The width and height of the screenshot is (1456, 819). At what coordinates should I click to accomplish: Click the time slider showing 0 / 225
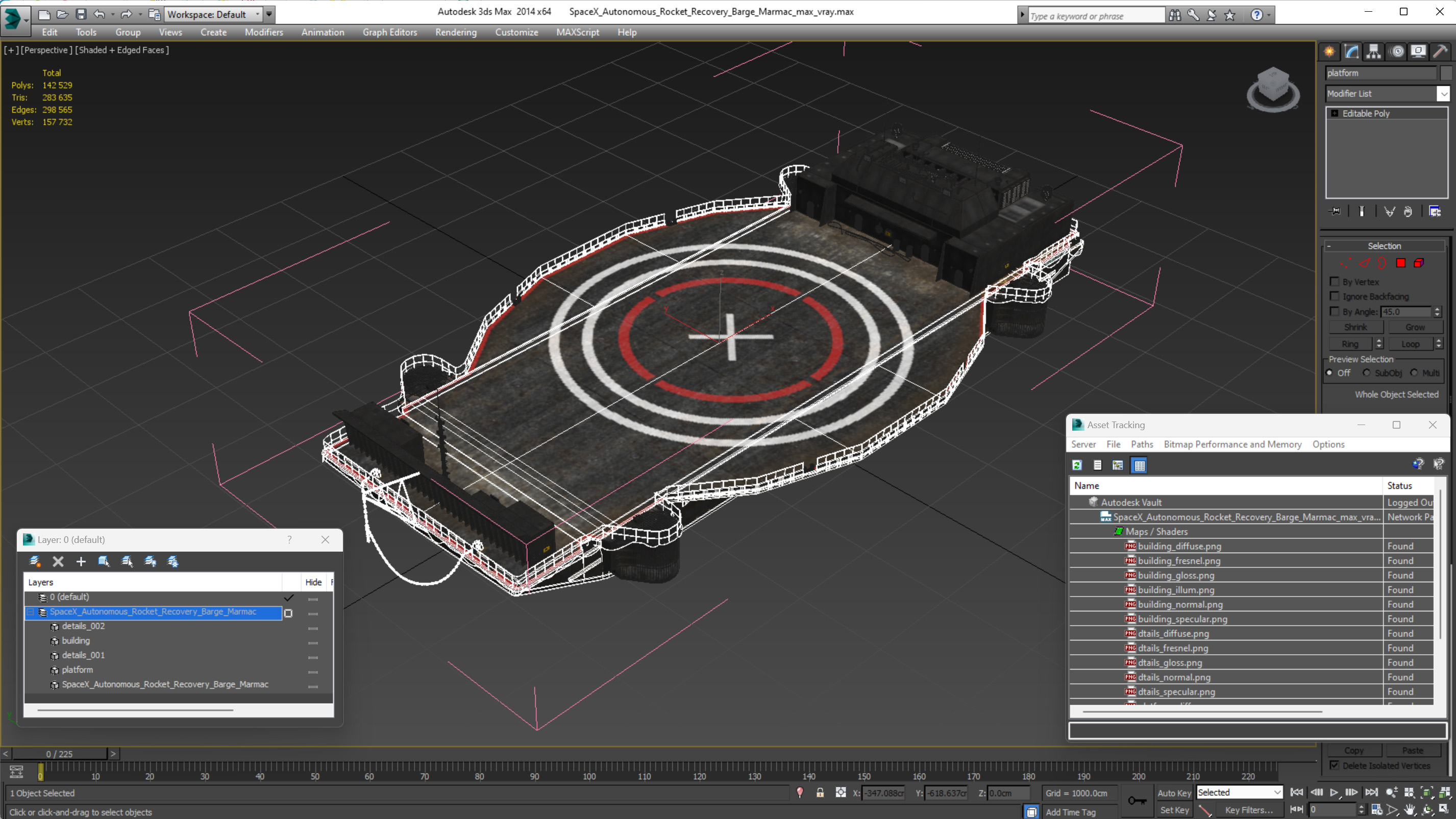click(59, 754)
